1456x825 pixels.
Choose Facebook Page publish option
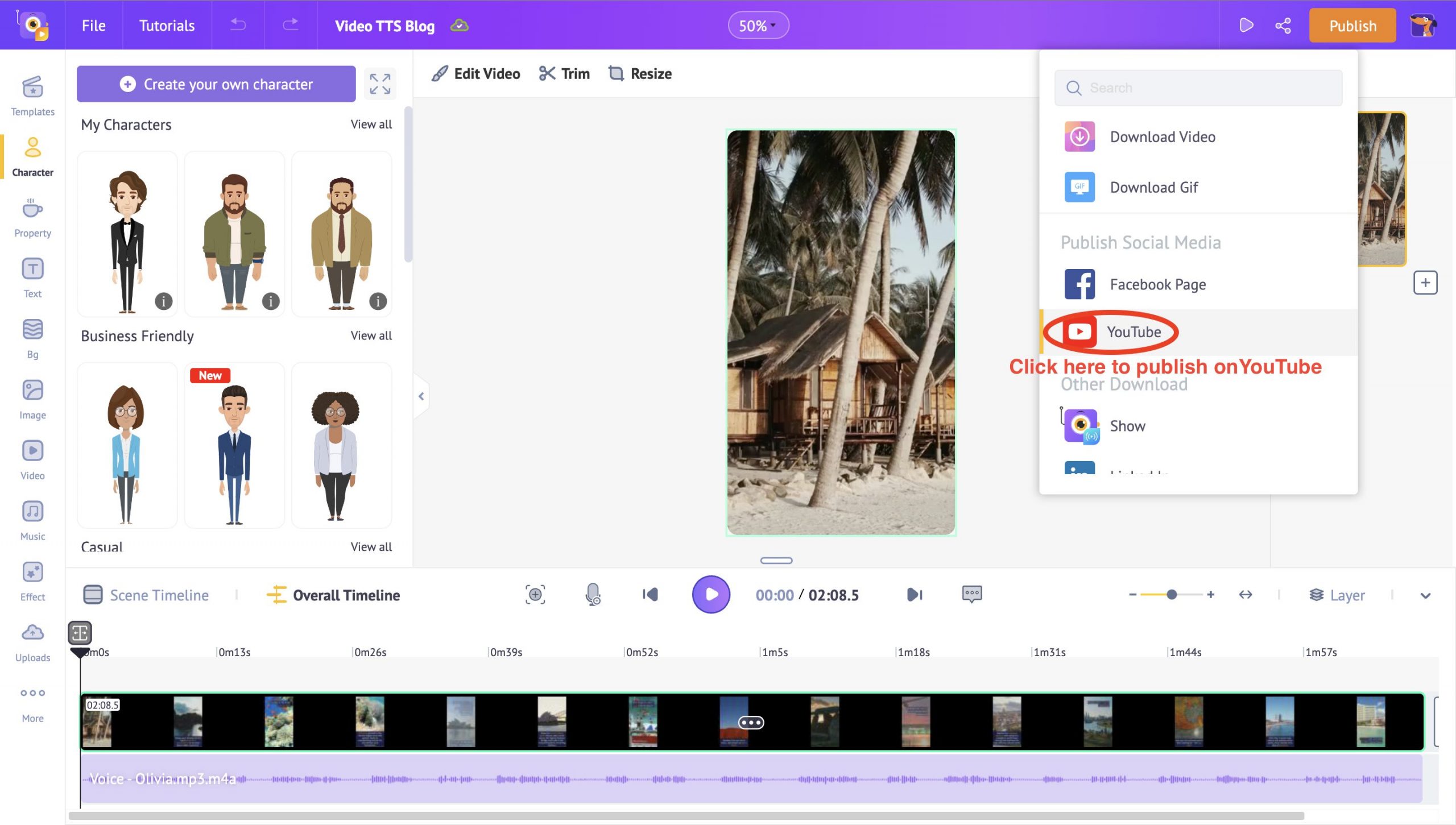[1198, 284]
